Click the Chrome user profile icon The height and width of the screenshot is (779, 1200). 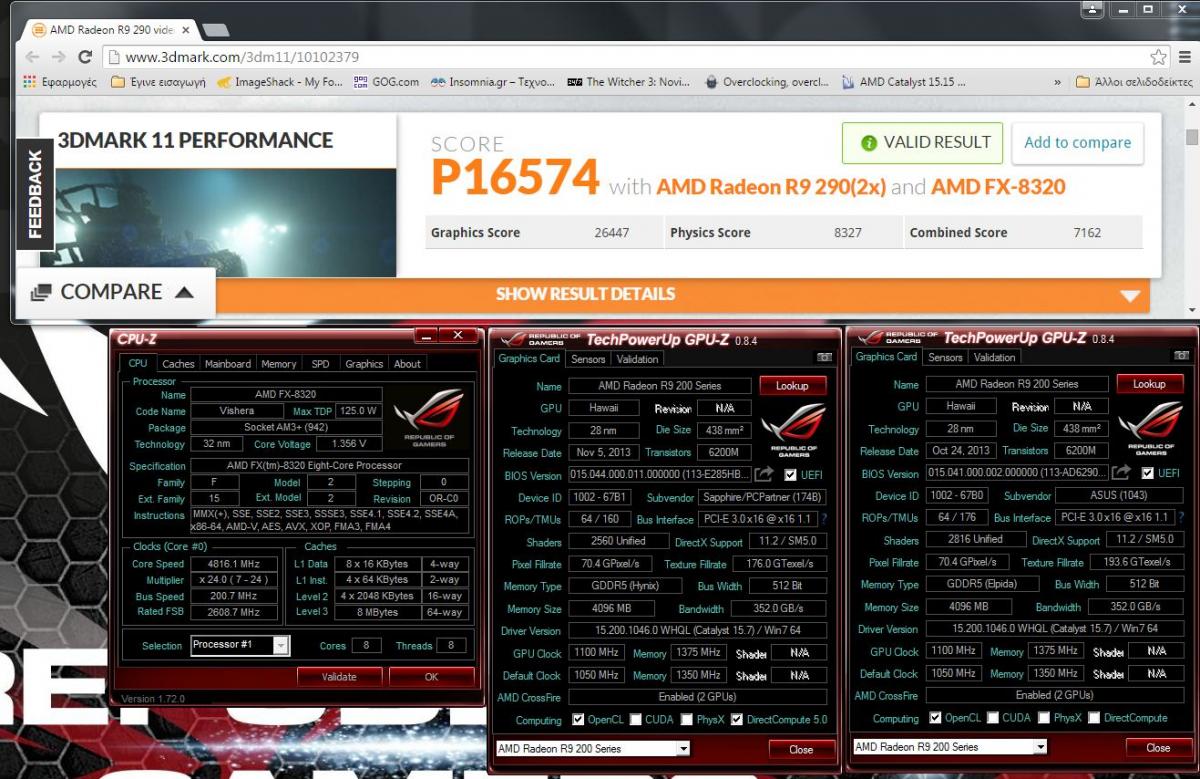point(1092,9)
